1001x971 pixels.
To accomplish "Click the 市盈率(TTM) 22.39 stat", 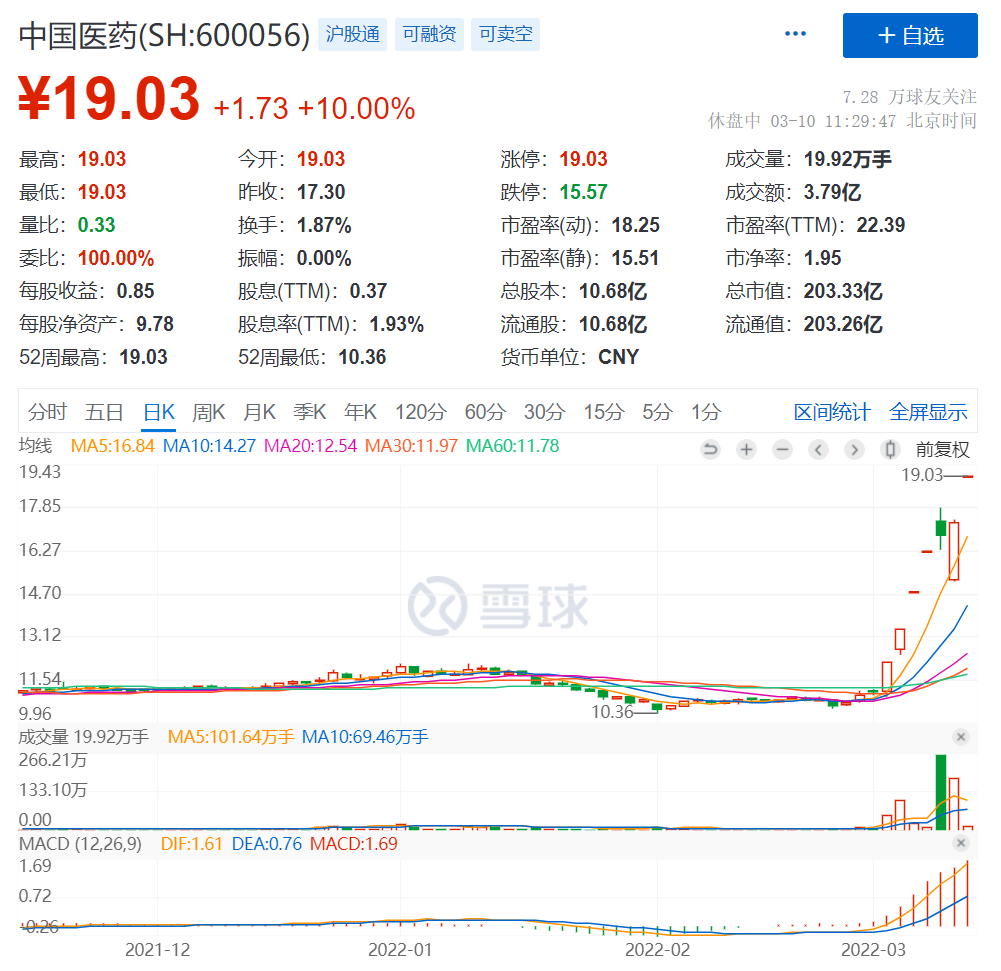I will (815, 225).
